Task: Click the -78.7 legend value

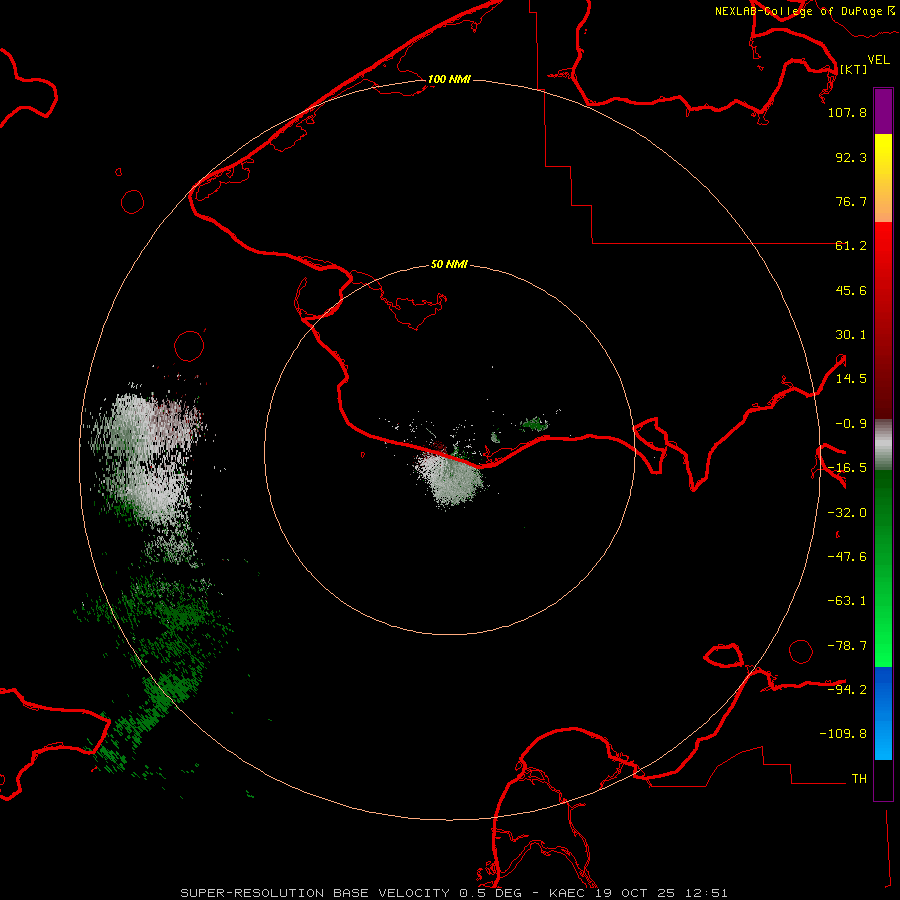Action: 847,646
